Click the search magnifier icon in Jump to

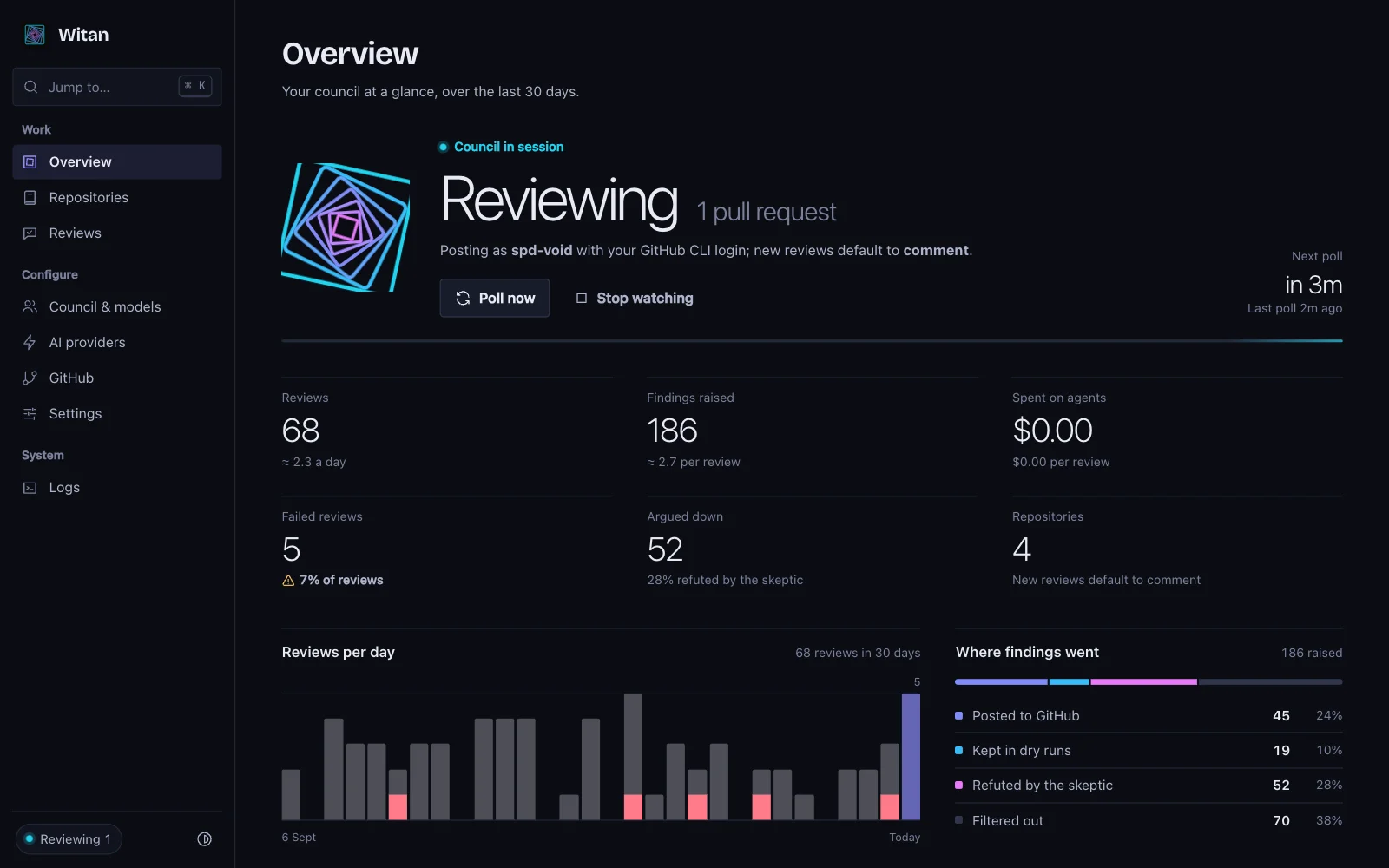coord(31,87)
